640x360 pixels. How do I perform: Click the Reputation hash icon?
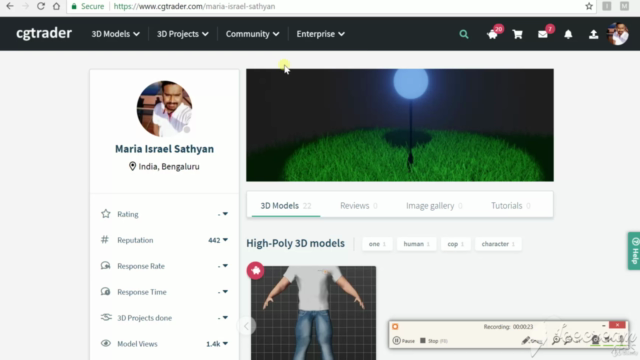[105, 240]
